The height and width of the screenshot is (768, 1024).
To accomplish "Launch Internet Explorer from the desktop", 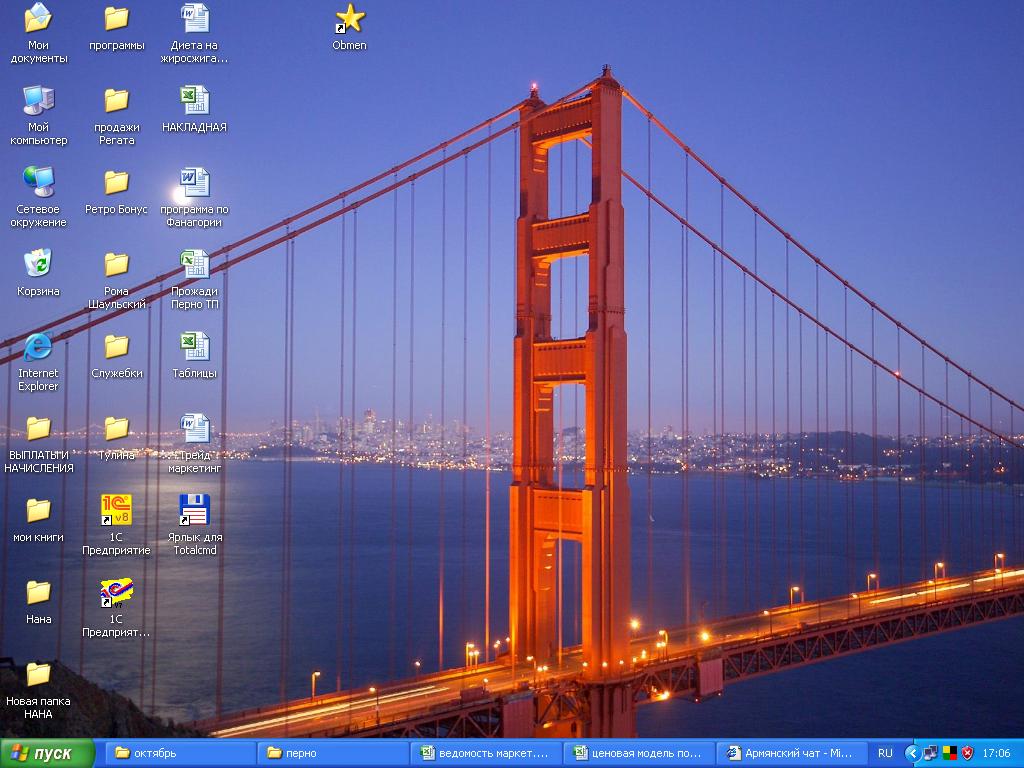I will point(38,347).
